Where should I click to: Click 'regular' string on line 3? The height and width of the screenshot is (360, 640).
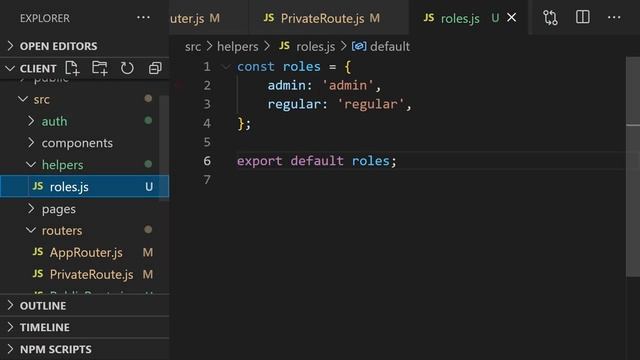371,104
